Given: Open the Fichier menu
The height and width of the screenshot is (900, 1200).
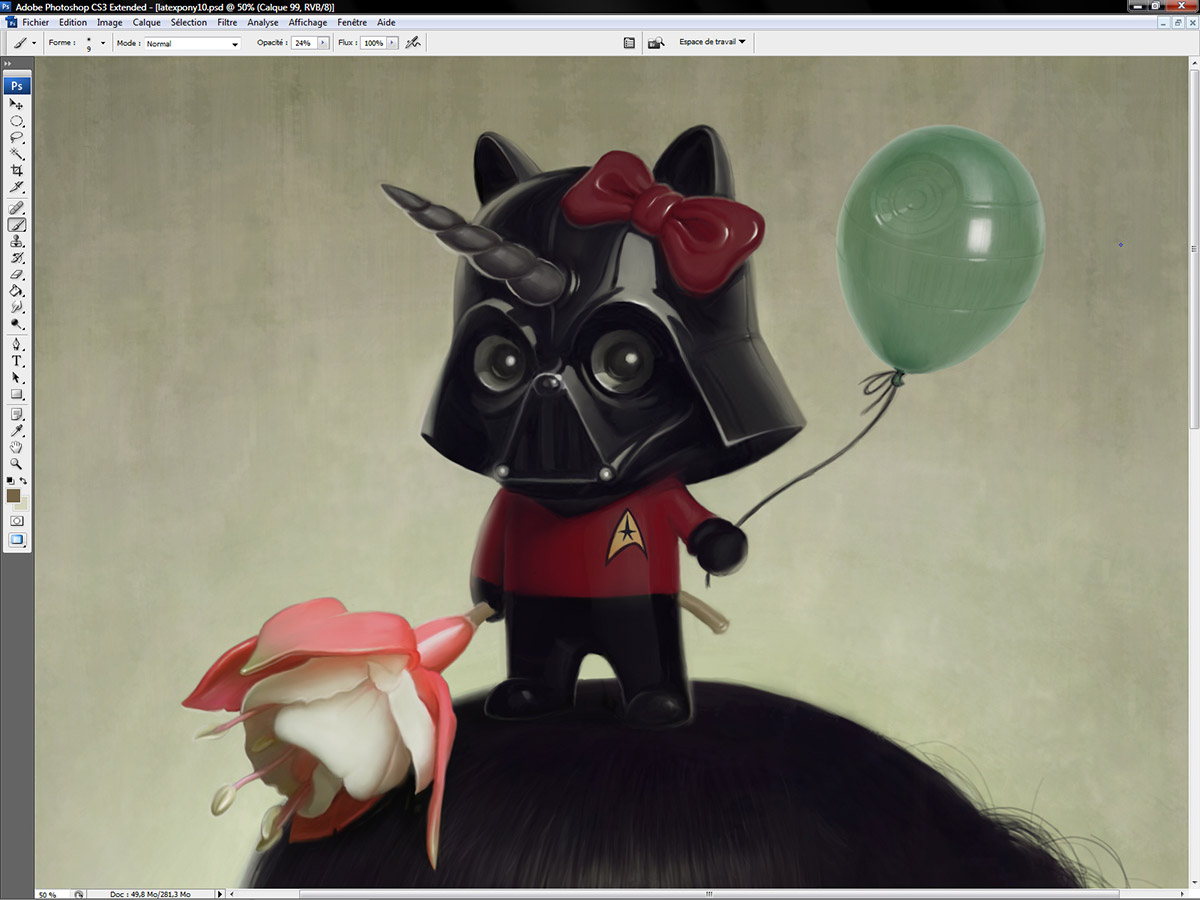Looking at the screenshot, I should point(35,22).
